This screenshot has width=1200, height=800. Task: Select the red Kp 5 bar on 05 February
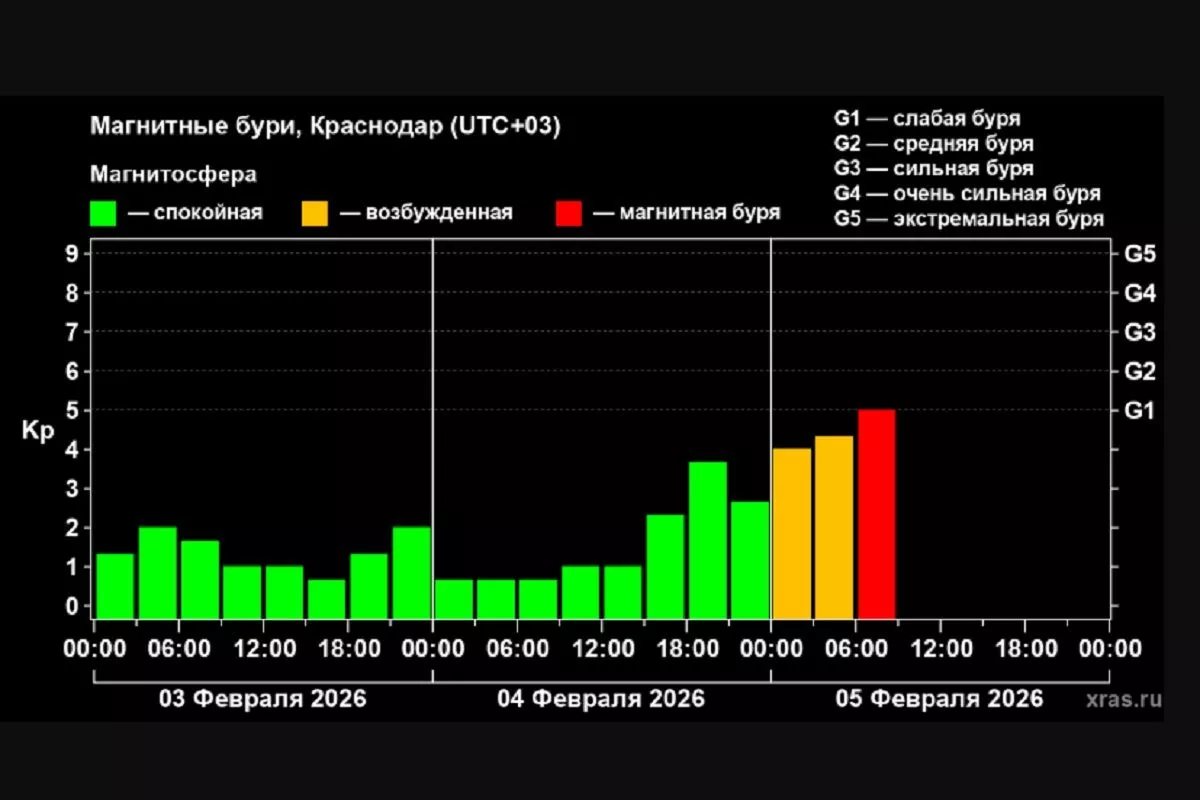coord(877,514)
